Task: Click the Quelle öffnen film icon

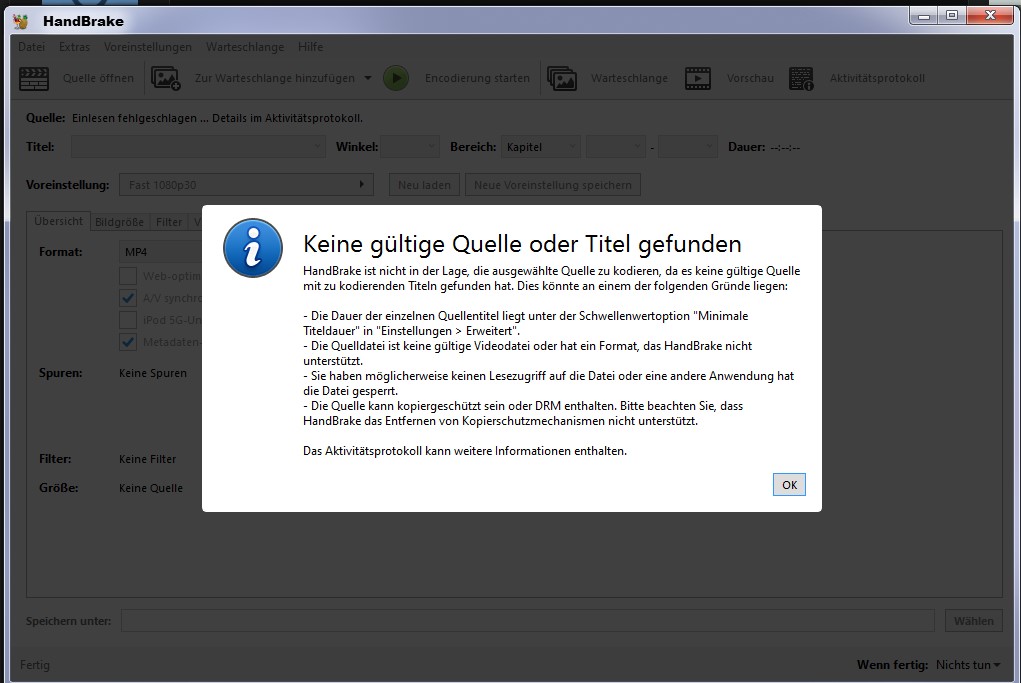Action: coord(34,78)
